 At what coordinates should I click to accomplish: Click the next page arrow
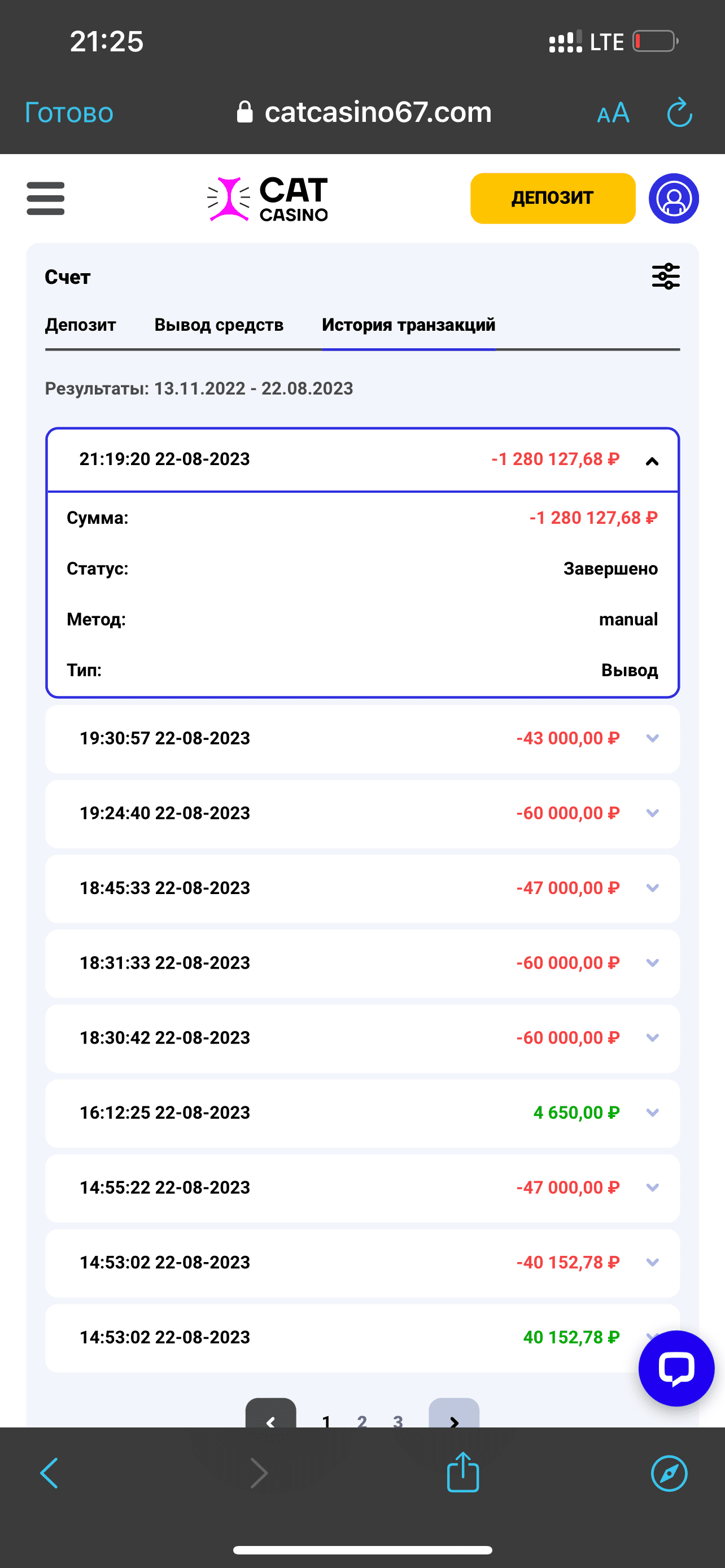point(454,1414)
